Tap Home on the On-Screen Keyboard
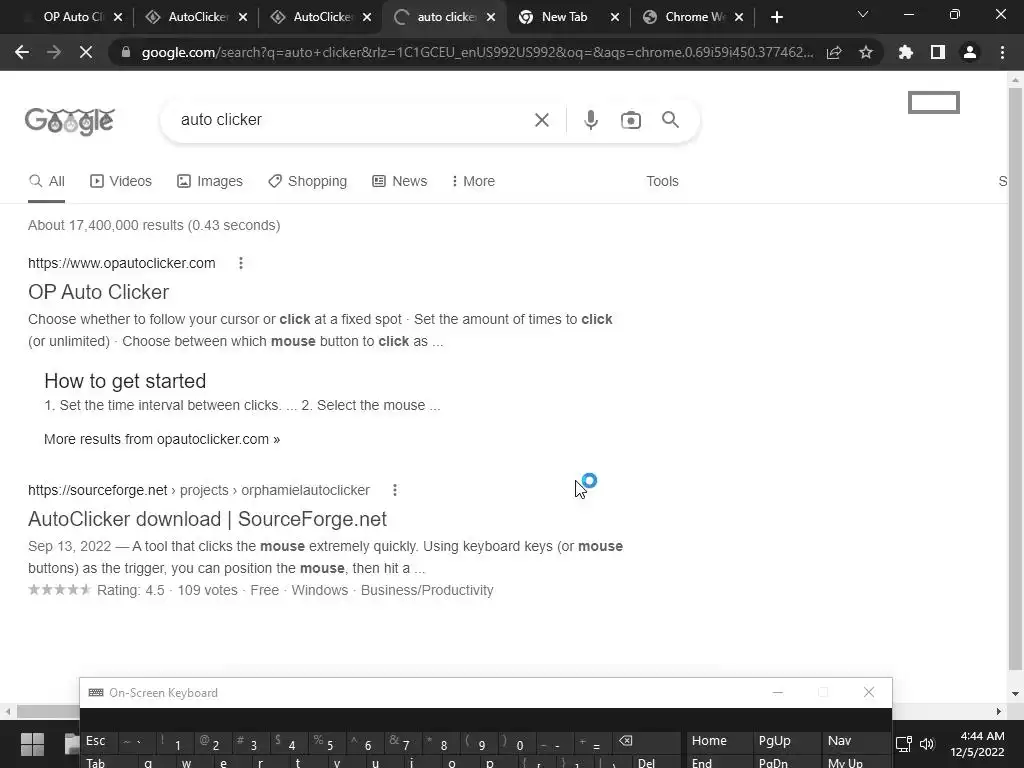 (x=718, y=741)
